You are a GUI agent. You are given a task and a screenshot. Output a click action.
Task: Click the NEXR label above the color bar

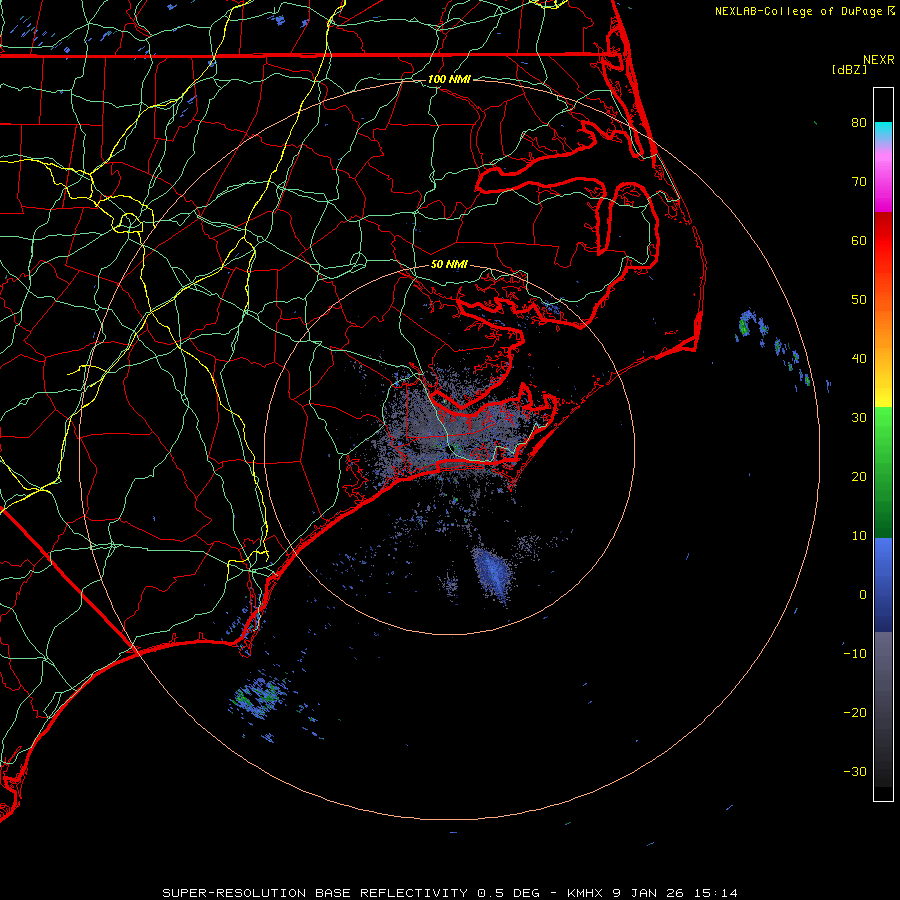click(878, 60)
